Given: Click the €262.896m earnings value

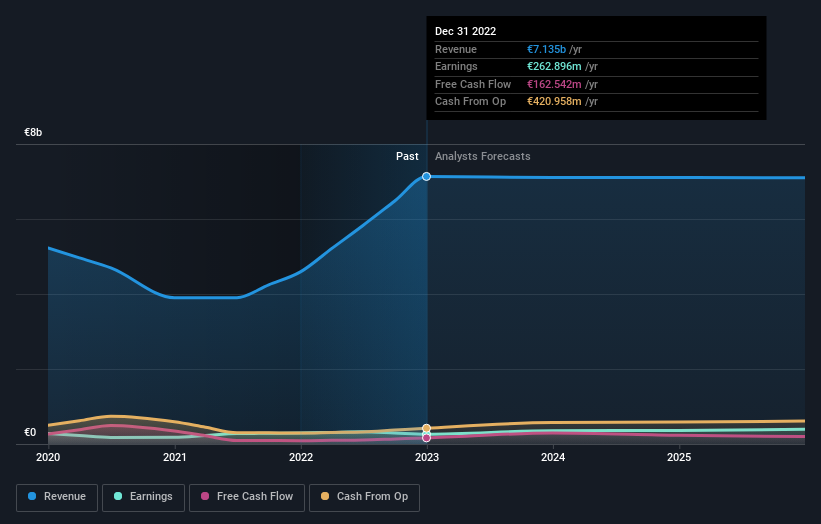Looking at the screenshot, I should pyautogui.click(x=554, y=66).
